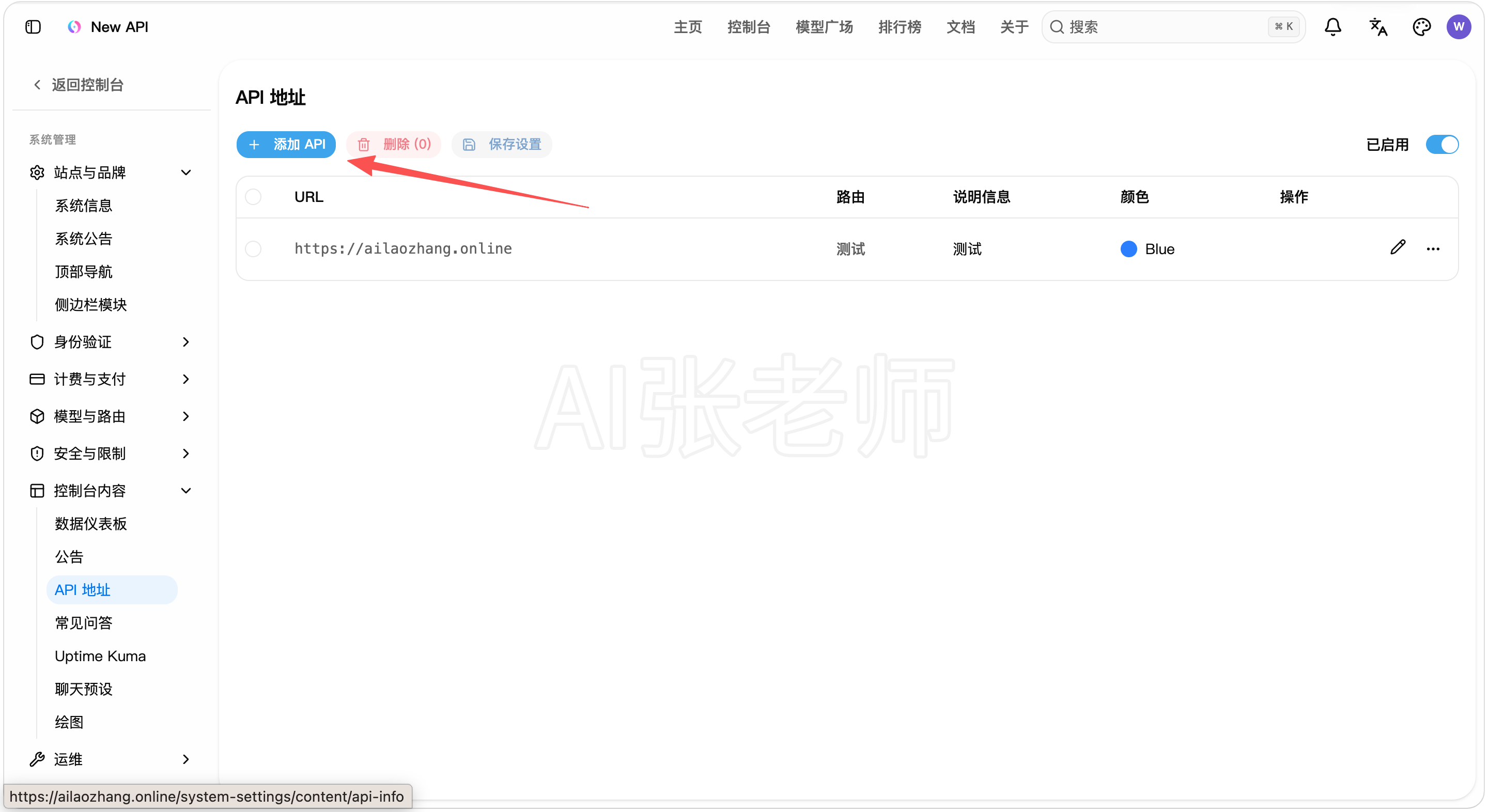Image resolution: width=1488 pixels, height=812 pixels.
Task: Expand the 身份验证 section
Action: (186, 342)
